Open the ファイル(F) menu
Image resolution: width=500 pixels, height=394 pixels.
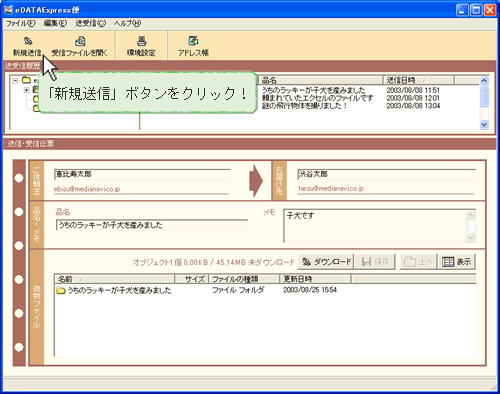(21, 23)
